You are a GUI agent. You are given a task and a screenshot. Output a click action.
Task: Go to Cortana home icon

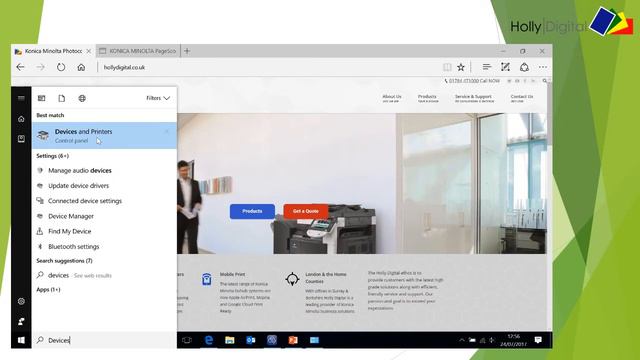(x=21, y=119)
